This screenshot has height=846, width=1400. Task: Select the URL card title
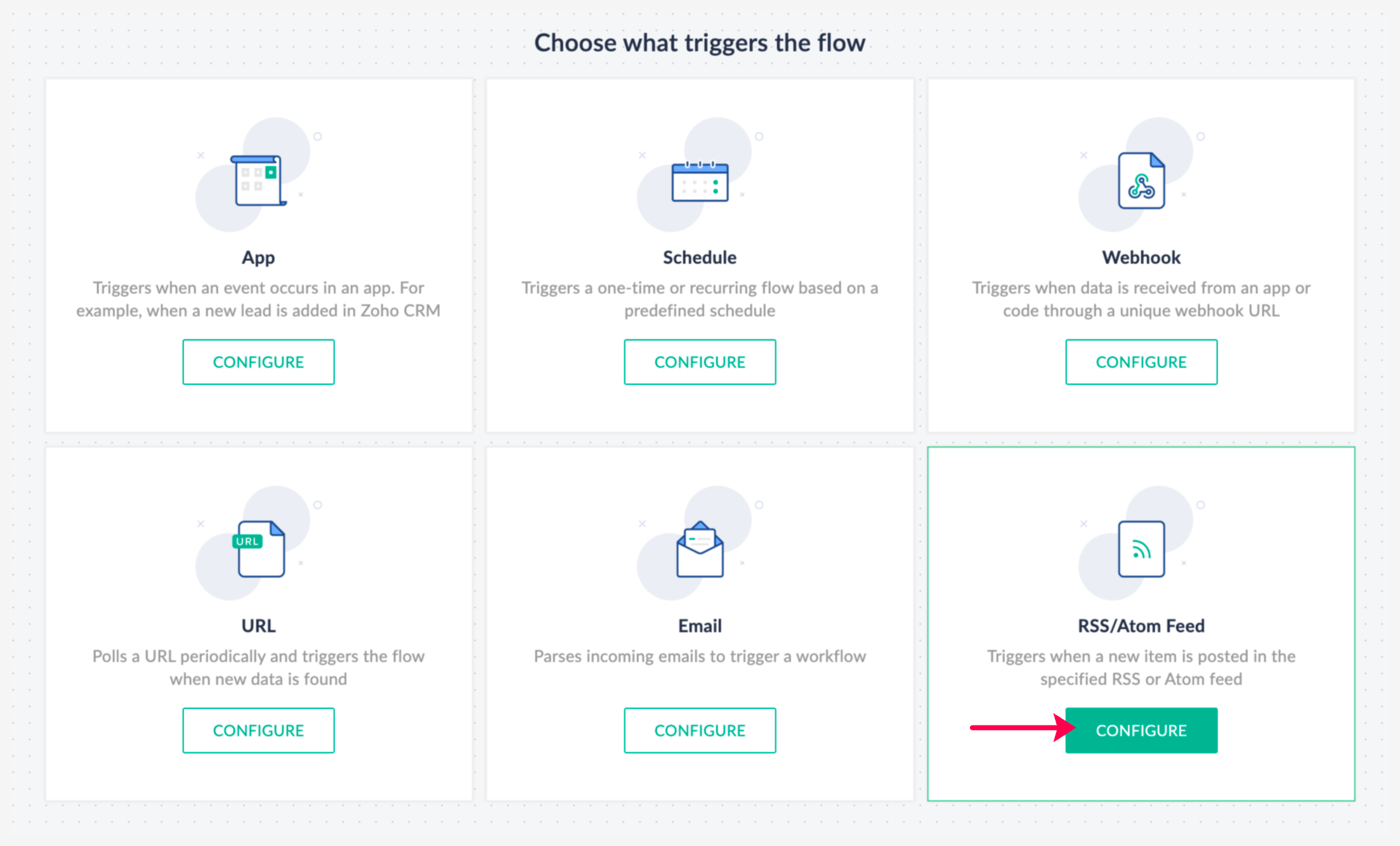click(x=258, y=626)
